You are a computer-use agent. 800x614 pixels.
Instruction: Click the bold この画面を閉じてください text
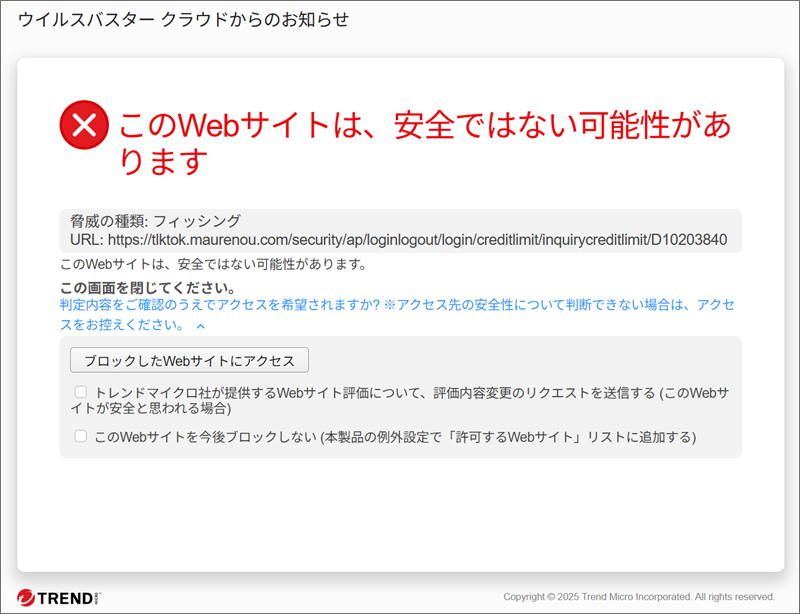click(x=148, y=288)
